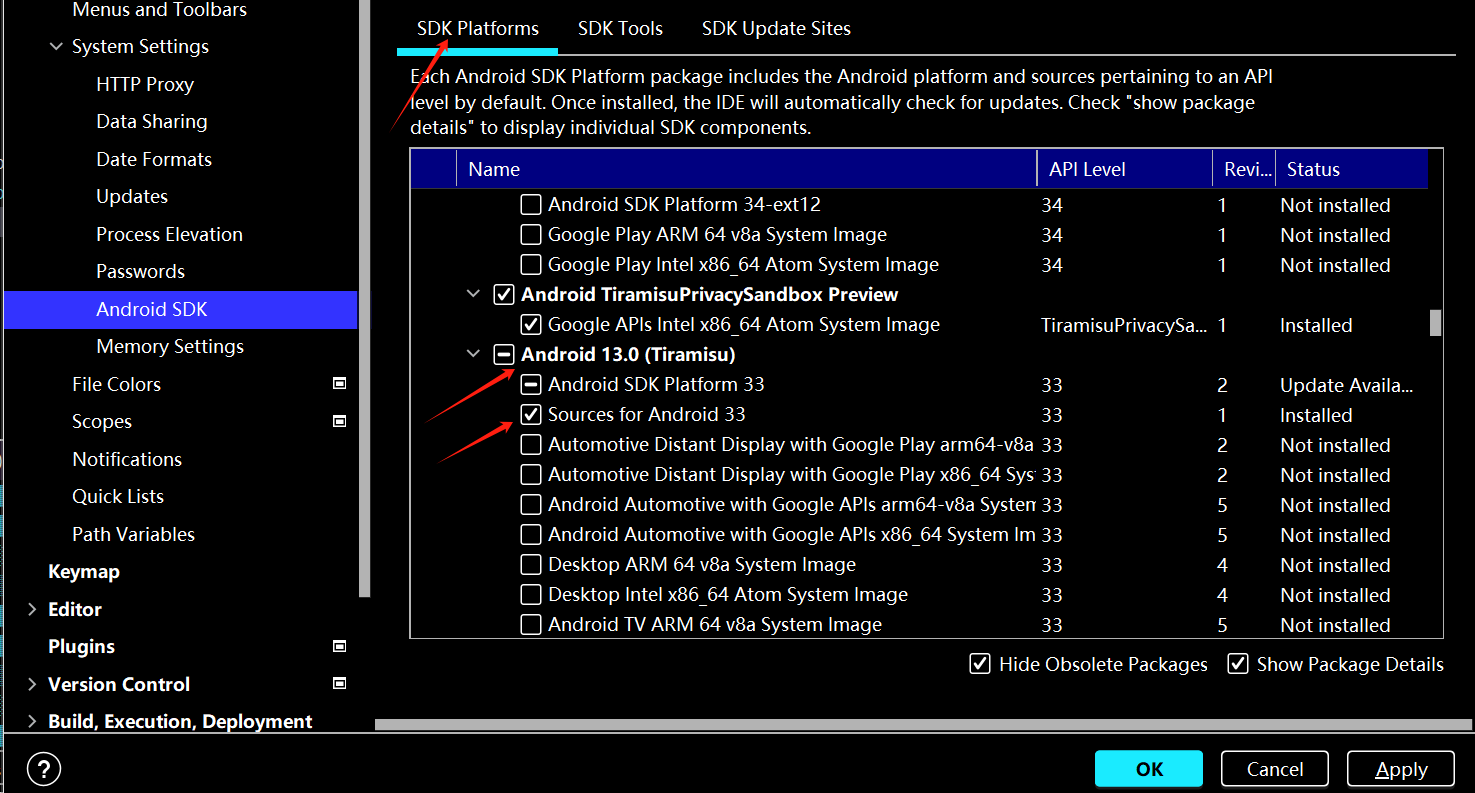This screenshot has width=1475, height=793.
Task: Check Android Automotive with Google APIs arm64-v8a
Action: coord(531,505)
